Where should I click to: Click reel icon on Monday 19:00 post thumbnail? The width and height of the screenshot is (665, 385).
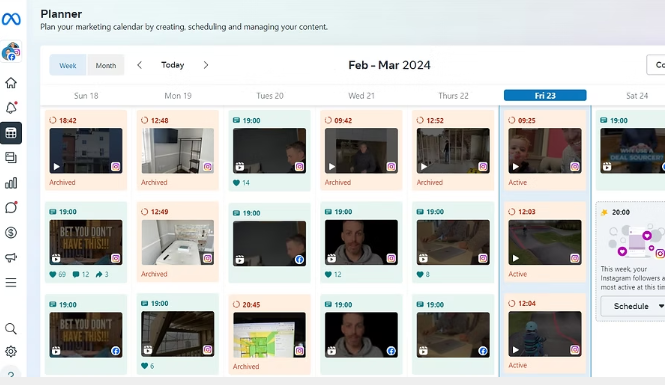[x=148, y=350]
